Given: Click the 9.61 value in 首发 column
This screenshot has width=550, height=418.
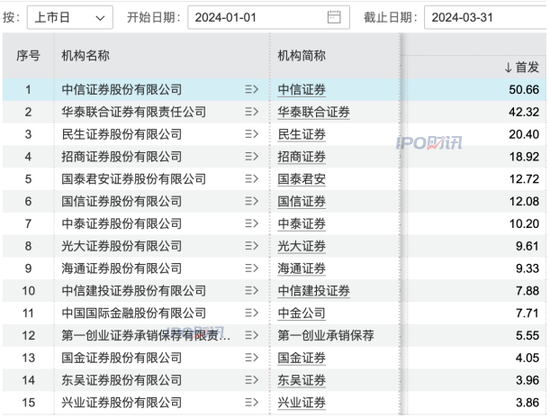Looking at the screenshot, I should coord(527,246).
